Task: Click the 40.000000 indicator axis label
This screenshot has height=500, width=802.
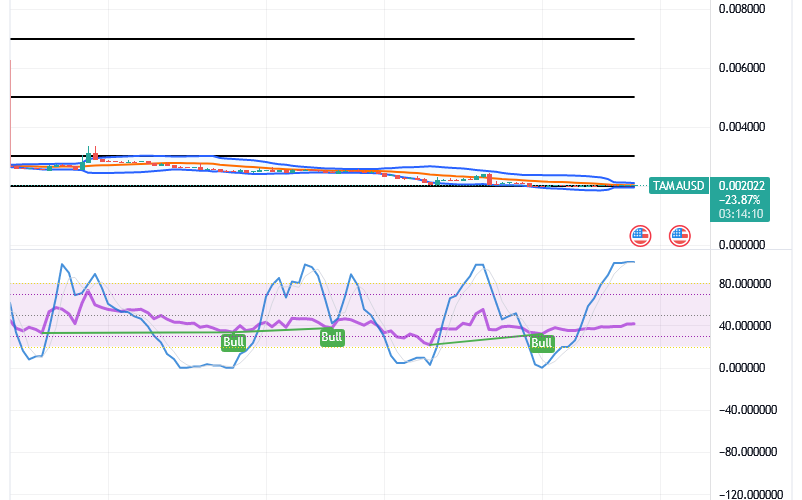Action: point(745,326)
